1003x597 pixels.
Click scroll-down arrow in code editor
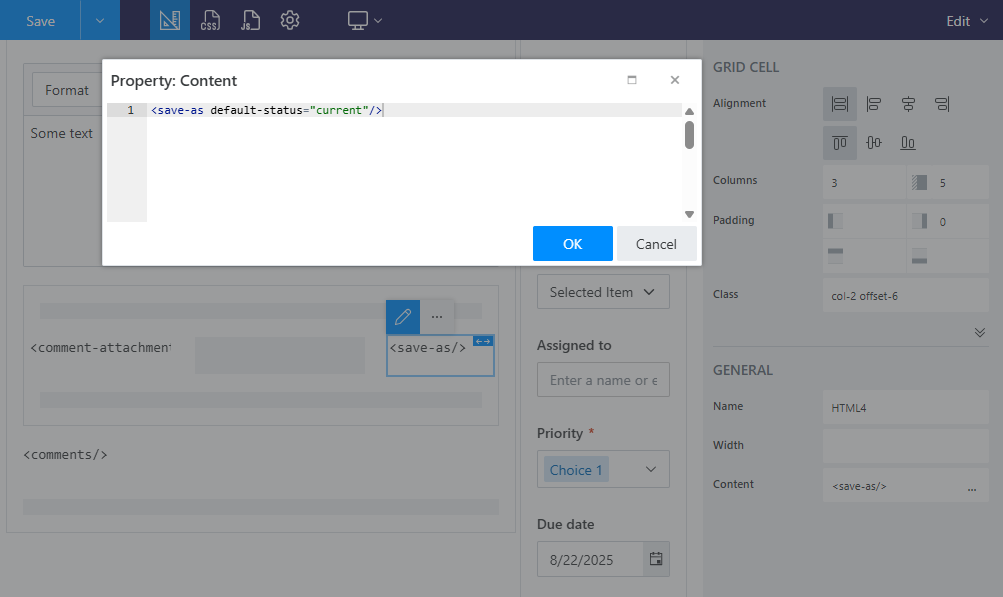[x=689, y=214]
